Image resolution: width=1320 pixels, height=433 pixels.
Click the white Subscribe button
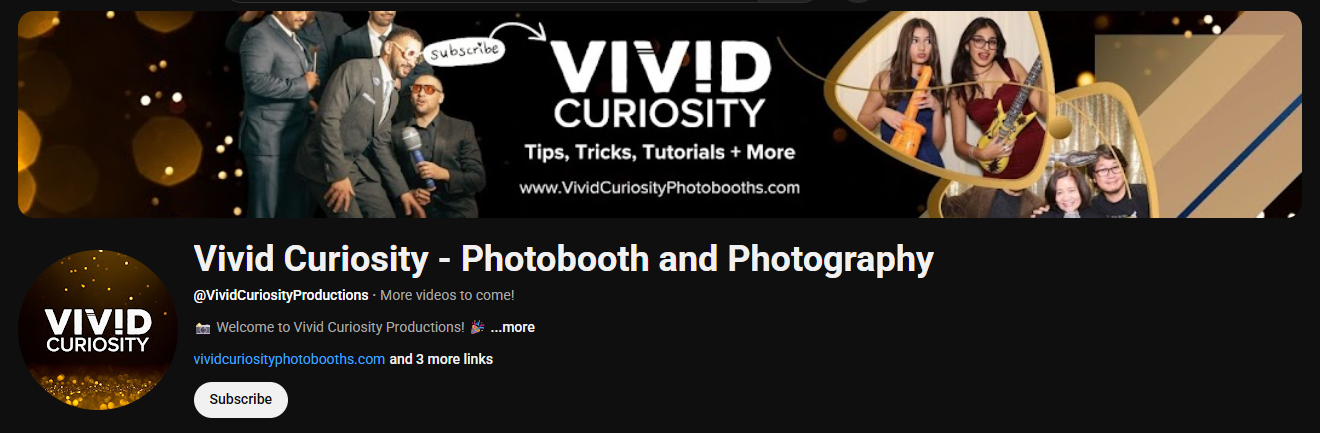click(x=240, y=399)
